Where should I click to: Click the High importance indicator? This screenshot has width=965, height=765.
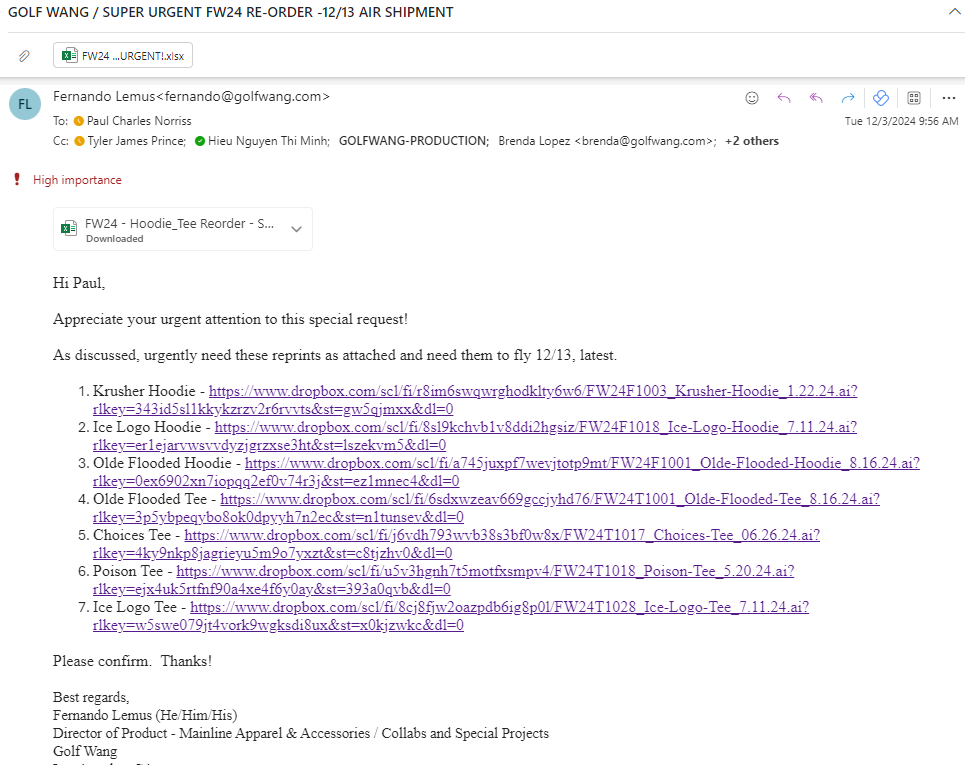pyautogui.click(x=77, y=180)
